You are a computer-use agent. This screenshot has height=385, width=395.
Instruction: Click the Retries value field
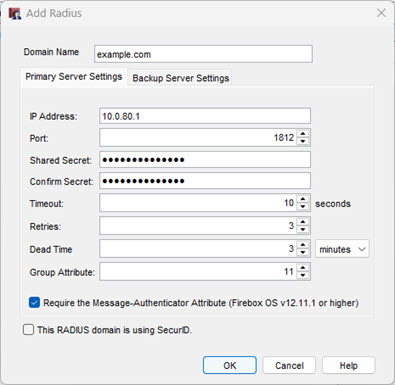coord(198,226)
